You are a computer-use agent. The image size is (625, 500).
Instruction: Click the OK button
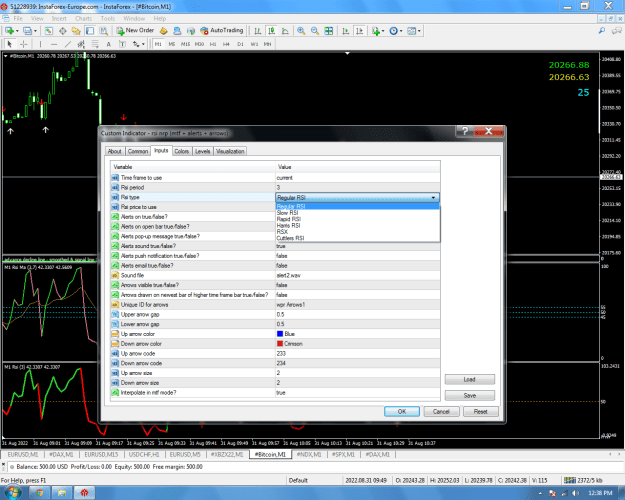point(401,411)
